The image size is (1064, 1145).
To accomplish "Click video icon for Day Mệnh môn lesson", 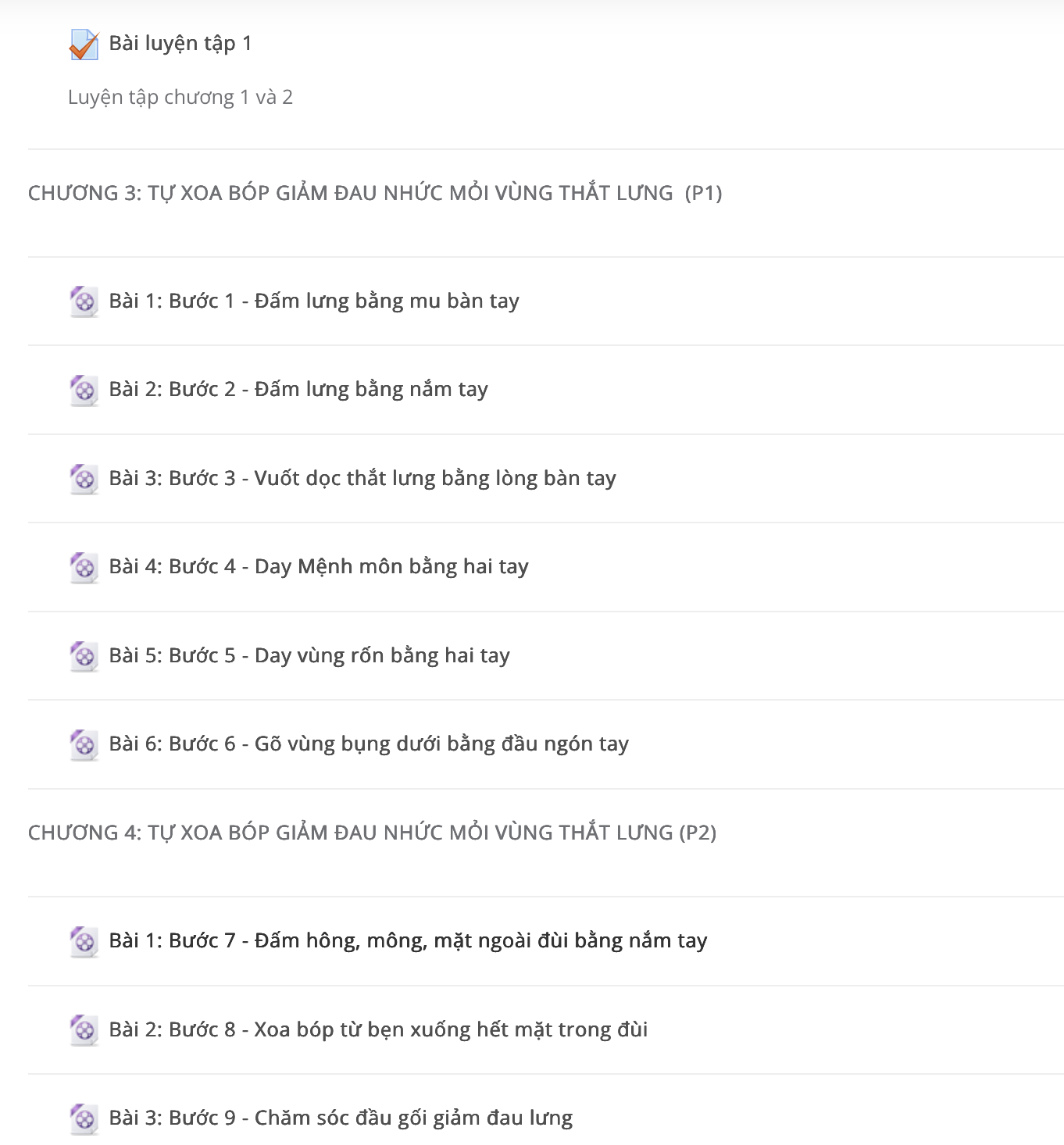I will [x=84, y=567].
